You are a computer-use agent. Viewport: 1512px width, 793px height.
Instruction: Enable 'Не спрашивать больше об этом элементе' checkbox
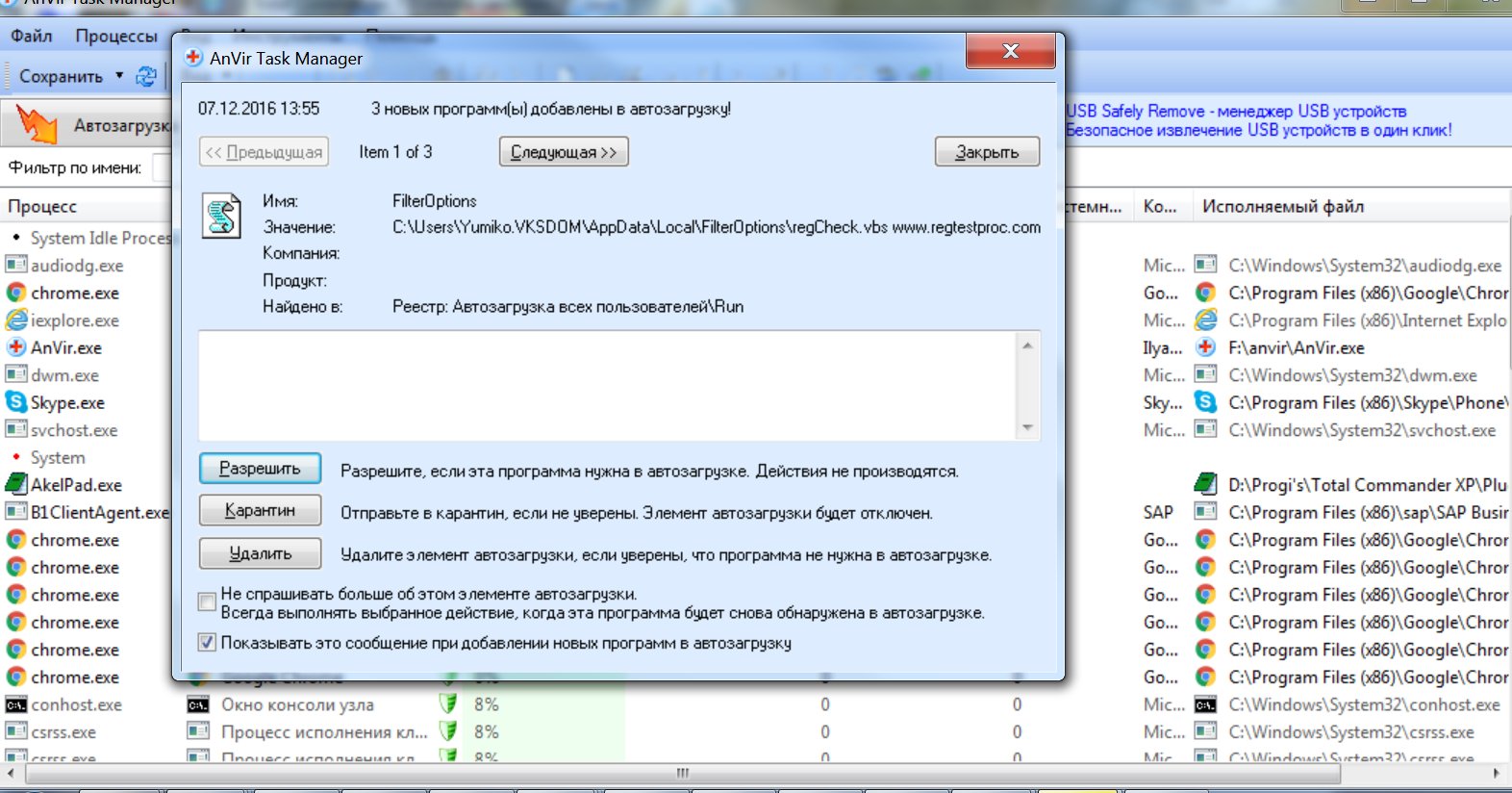click(207, 602)
